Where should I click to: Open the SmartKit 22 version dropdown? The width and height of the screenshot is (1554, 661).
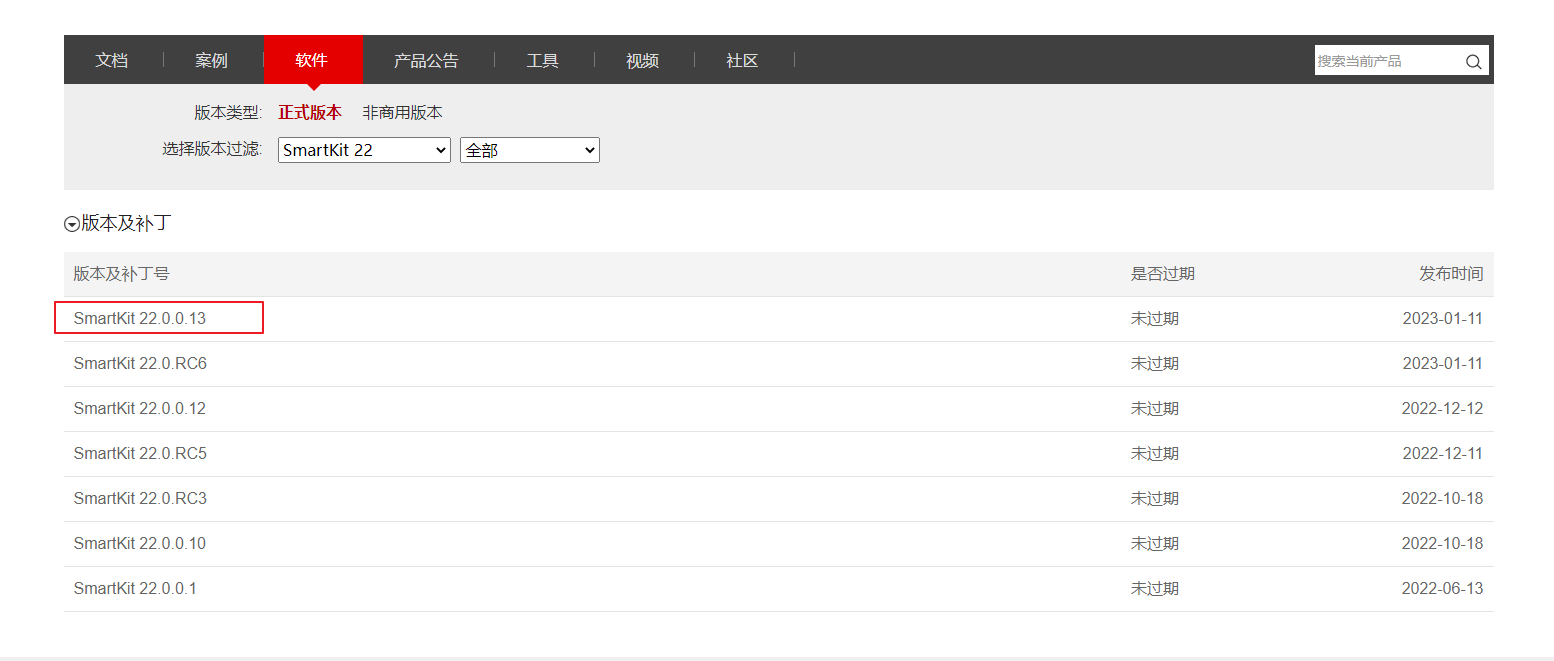point(364,150)
